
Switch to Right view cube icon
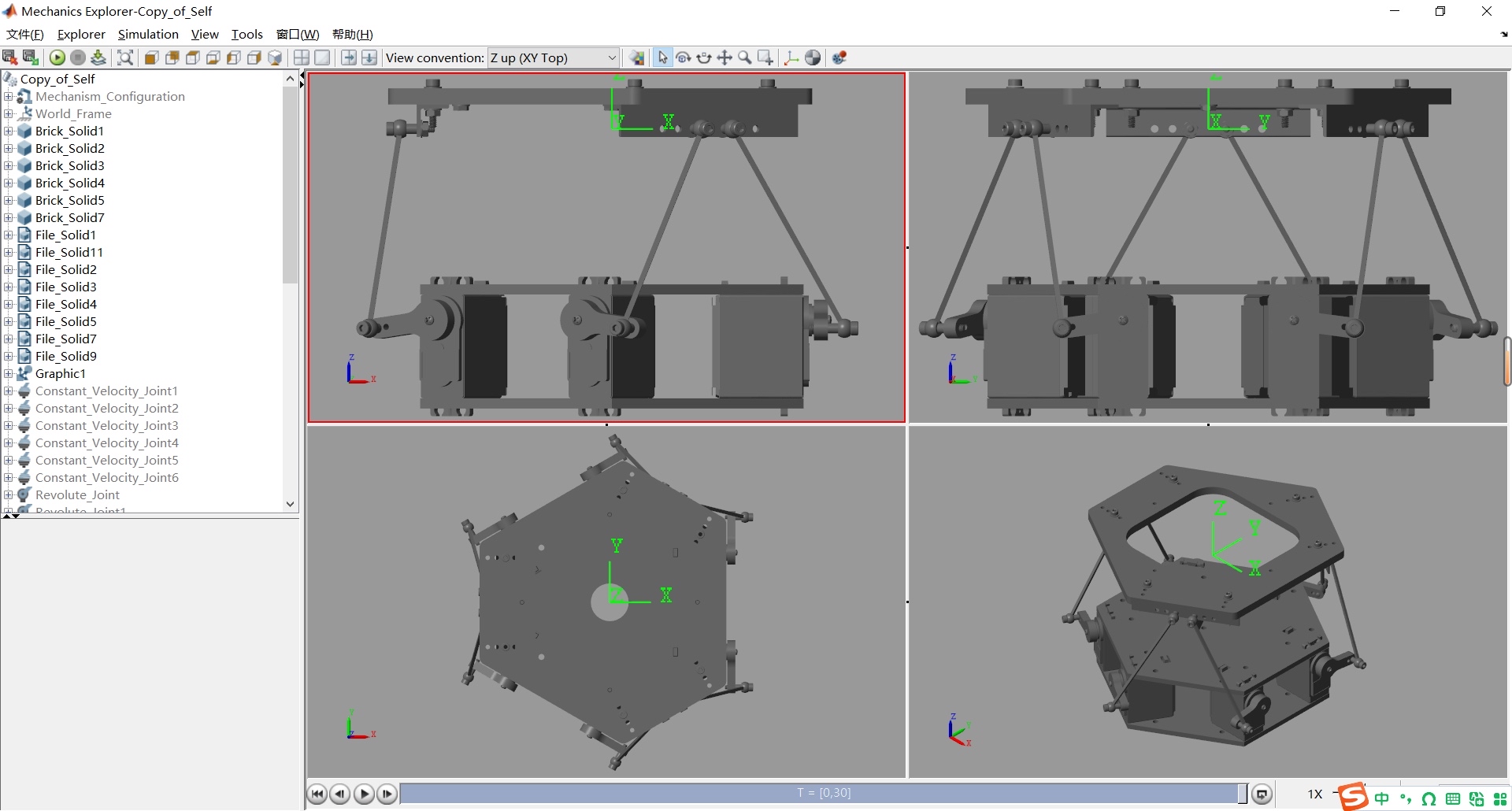[254, 57]
